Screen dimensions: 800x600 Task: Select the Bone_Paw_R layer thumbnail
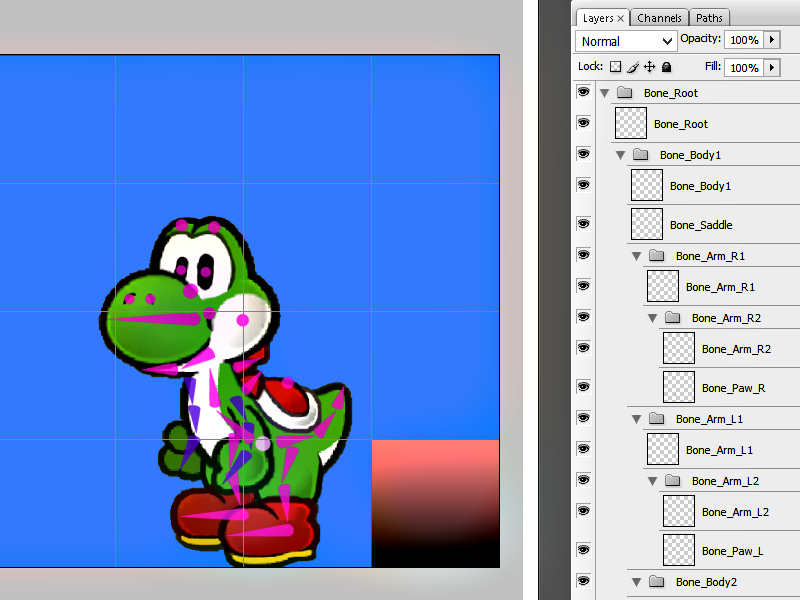tap(679, 387)
